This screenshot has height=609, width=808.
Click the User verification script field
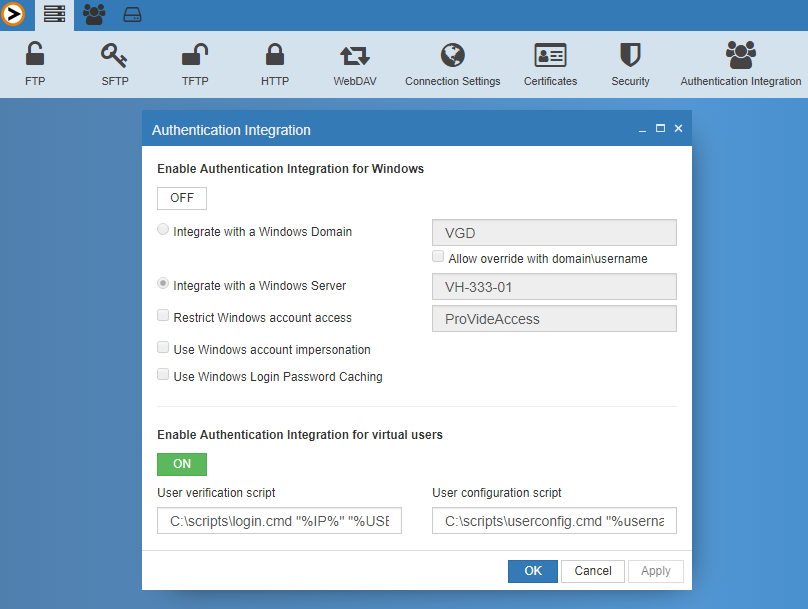tap(279, 521)
